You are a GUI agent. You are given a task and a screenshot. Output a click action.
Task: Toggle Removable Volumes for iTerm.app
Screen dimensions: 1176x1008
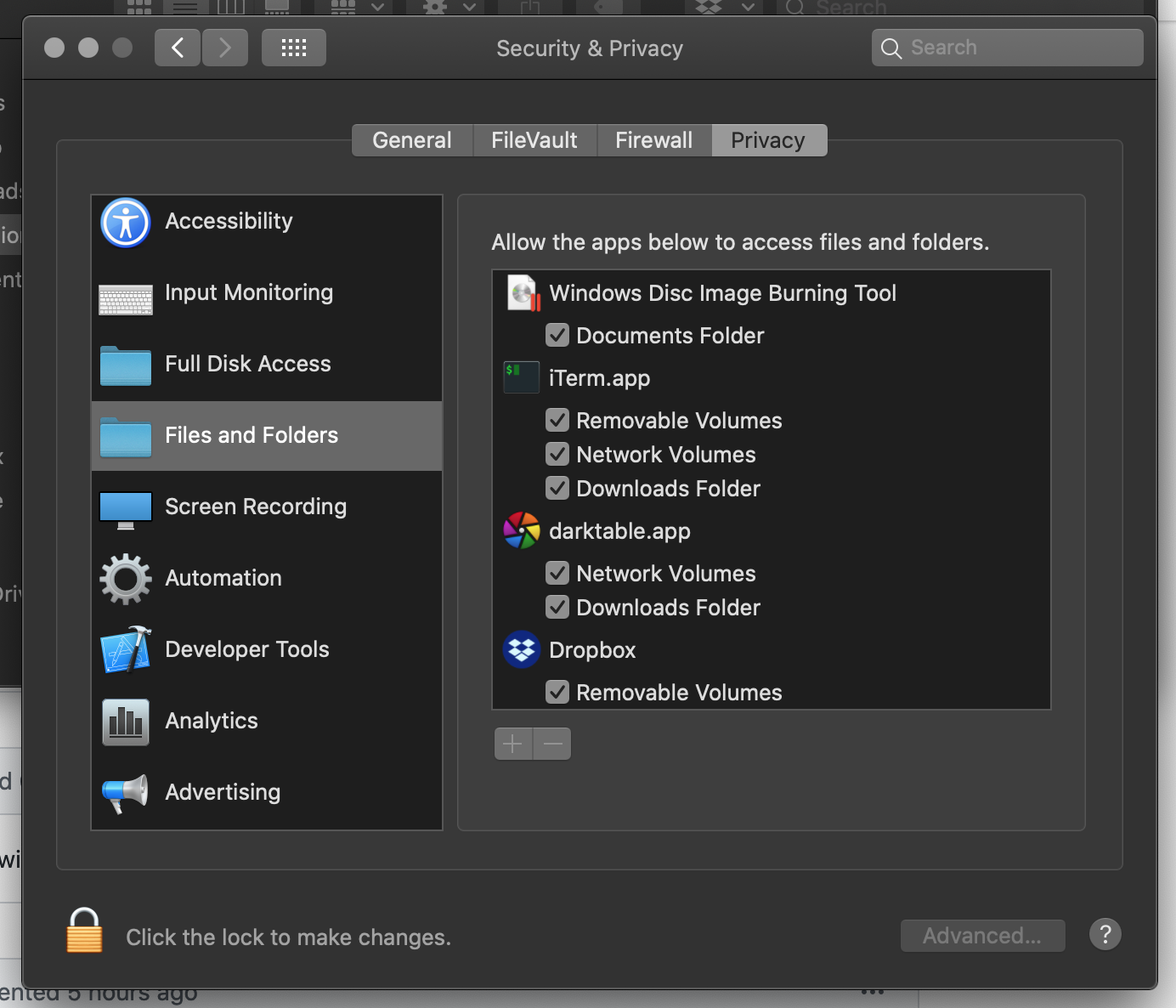click(557, 420)
